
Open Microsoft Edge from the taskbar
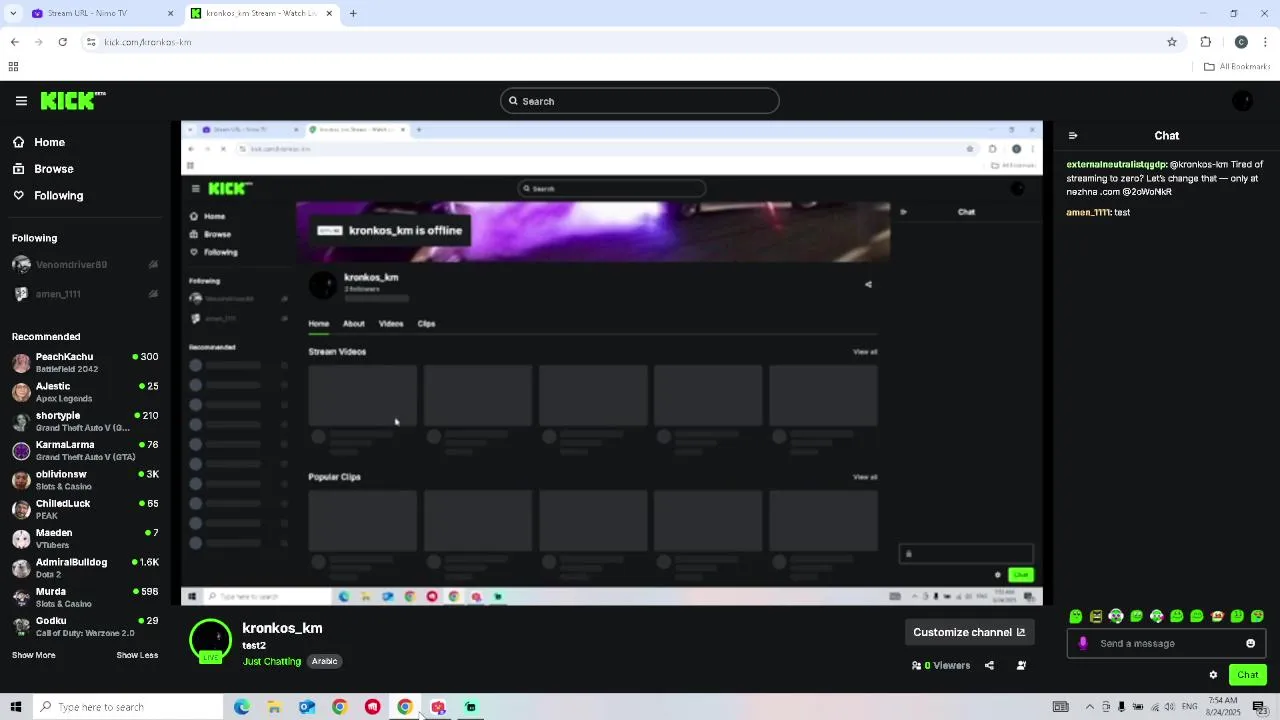(242, 707)
